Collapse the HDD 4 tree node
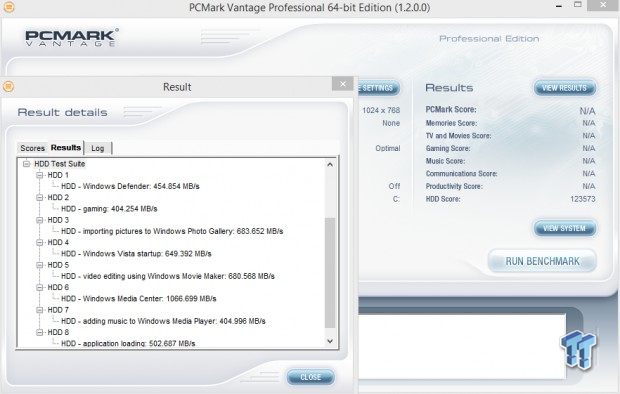The width and height of the screenshot is (620, 394). coord(40,242)
